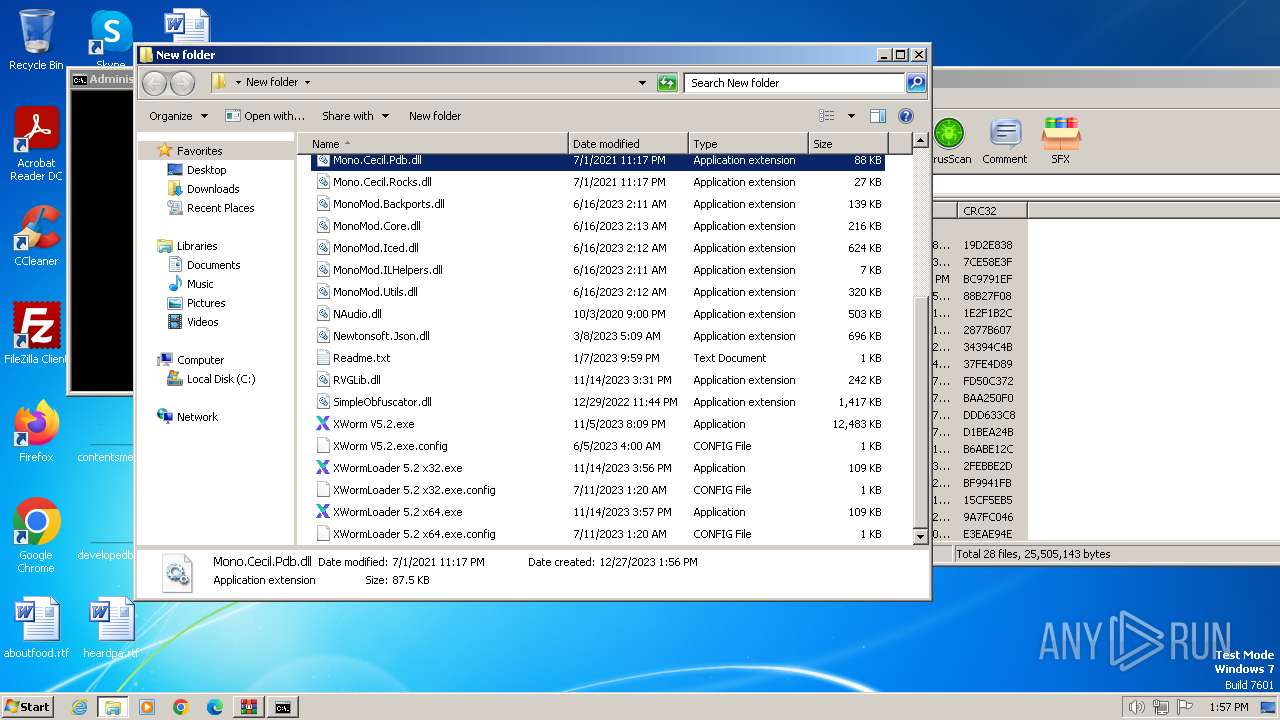This screenshot has width=1280, height=720.
Task: Click file list scrollbar down arrow
Action: (x=921, y=537)
